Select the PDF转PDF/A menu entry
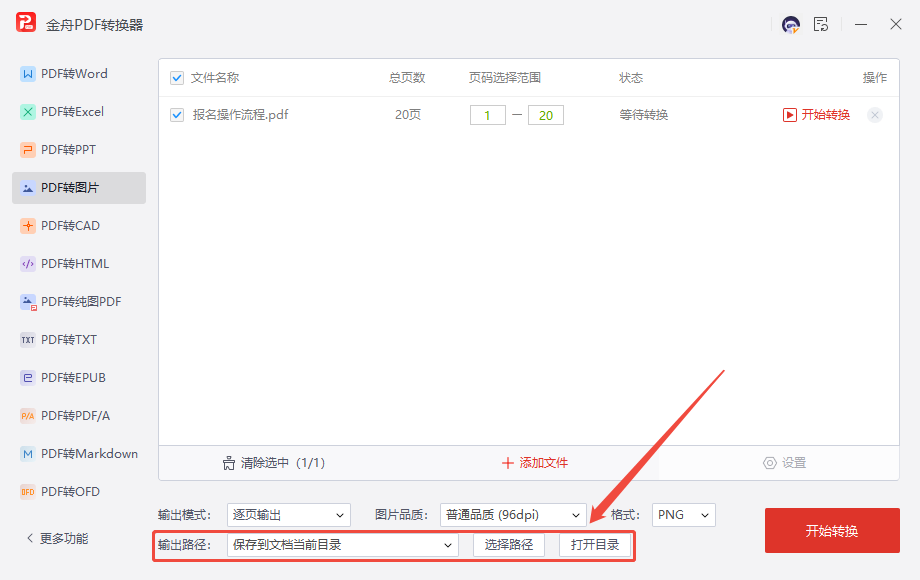Screen dimensions: 920x580 click(79, 416)
